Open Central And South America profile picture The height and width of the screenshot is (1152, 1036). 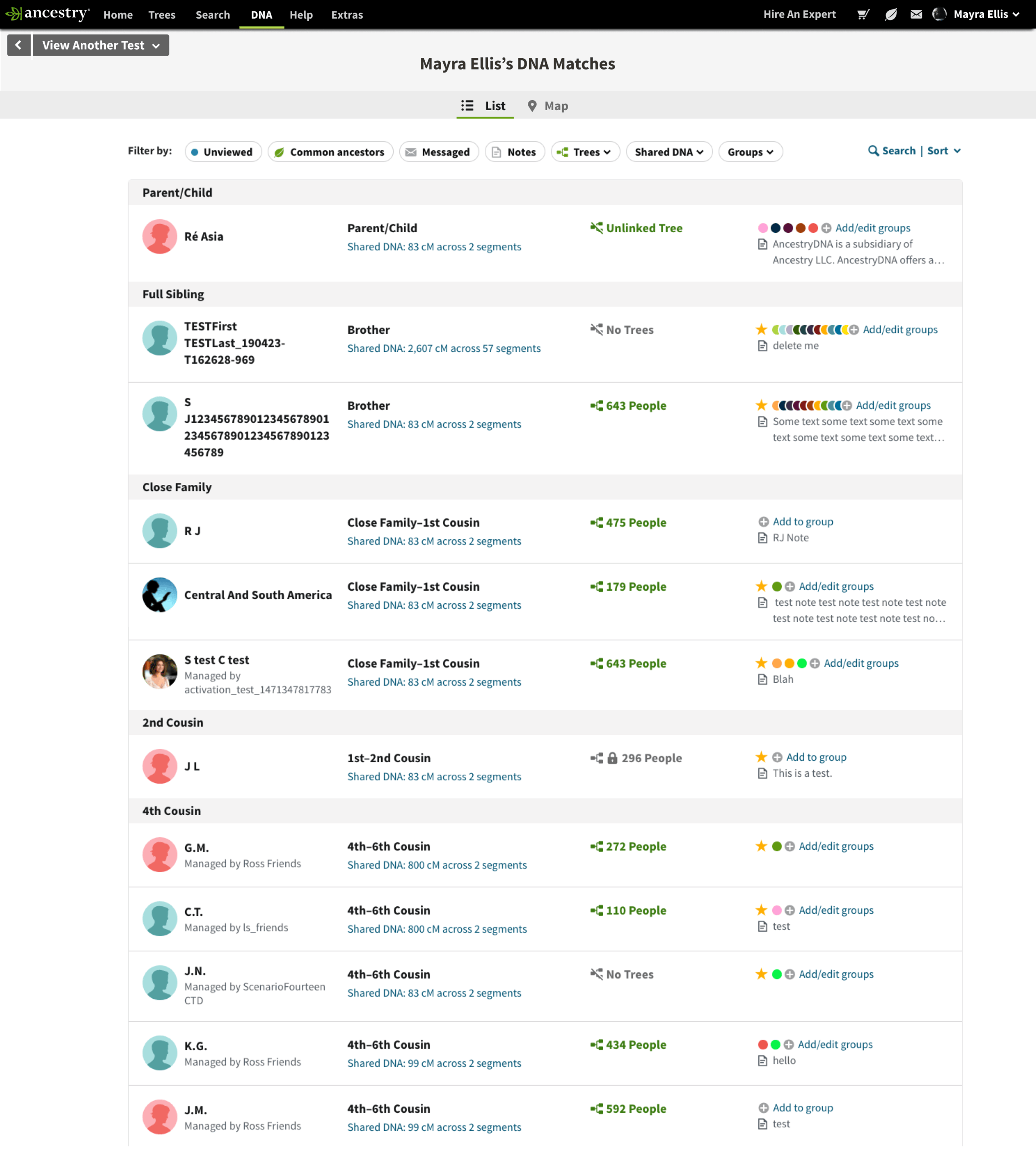coord(159,595)
